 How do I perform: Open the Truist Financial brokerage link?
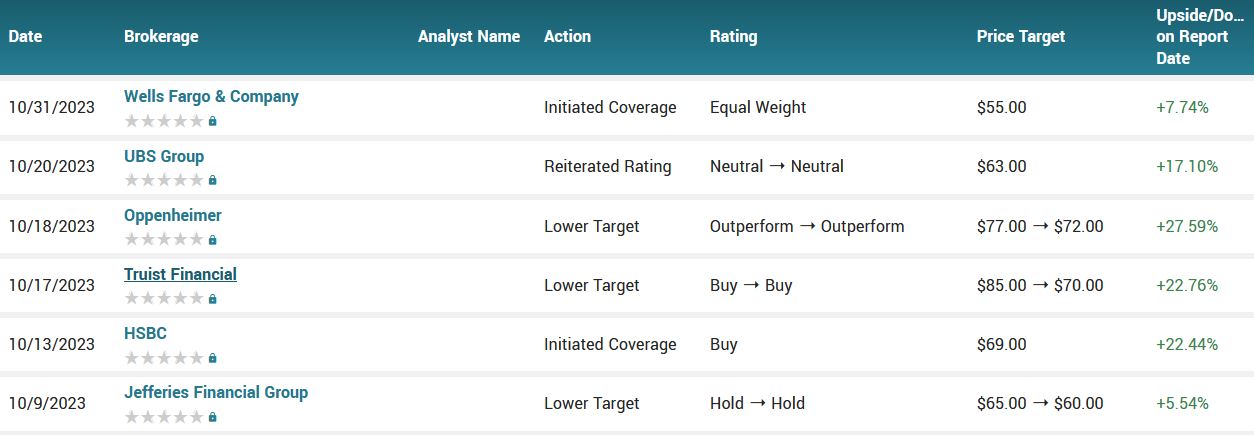pos(180,274)
